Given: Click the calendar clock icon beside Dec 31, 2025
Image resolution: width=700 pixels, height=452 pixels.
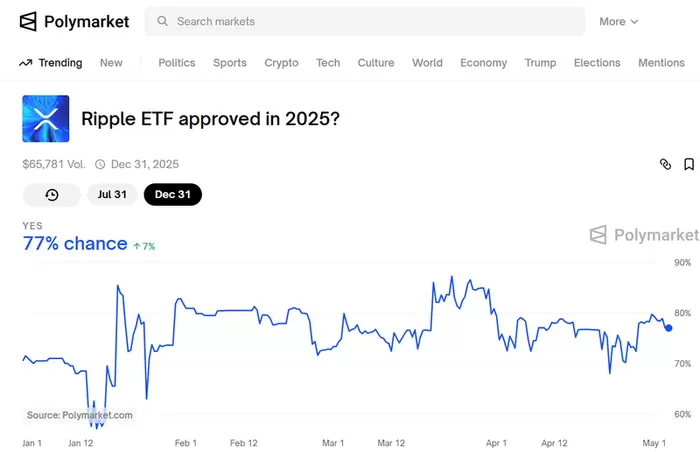Looking at the screenshot, I should 99,164.
